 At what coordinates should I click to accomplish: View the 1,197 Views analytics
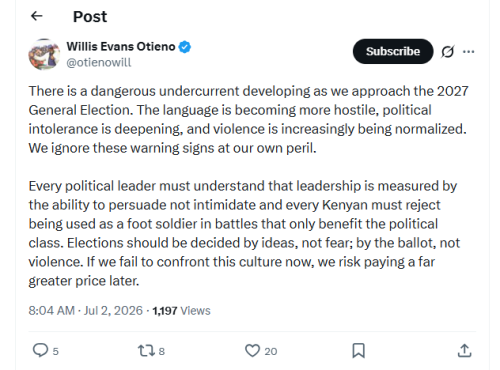pos(181,311)
